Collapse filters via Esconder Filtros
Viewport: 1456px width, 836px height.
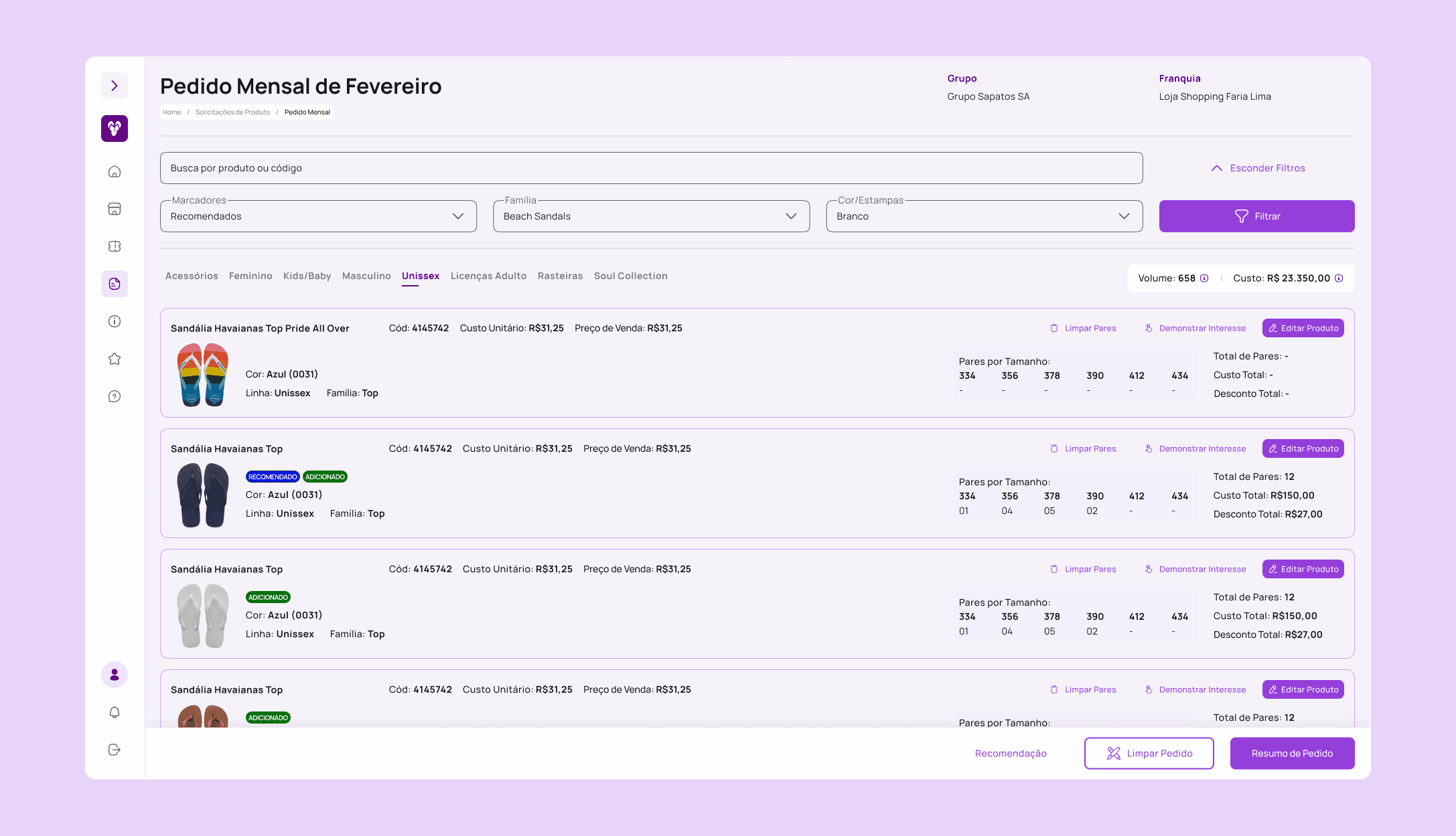(x=1258, y=168)
